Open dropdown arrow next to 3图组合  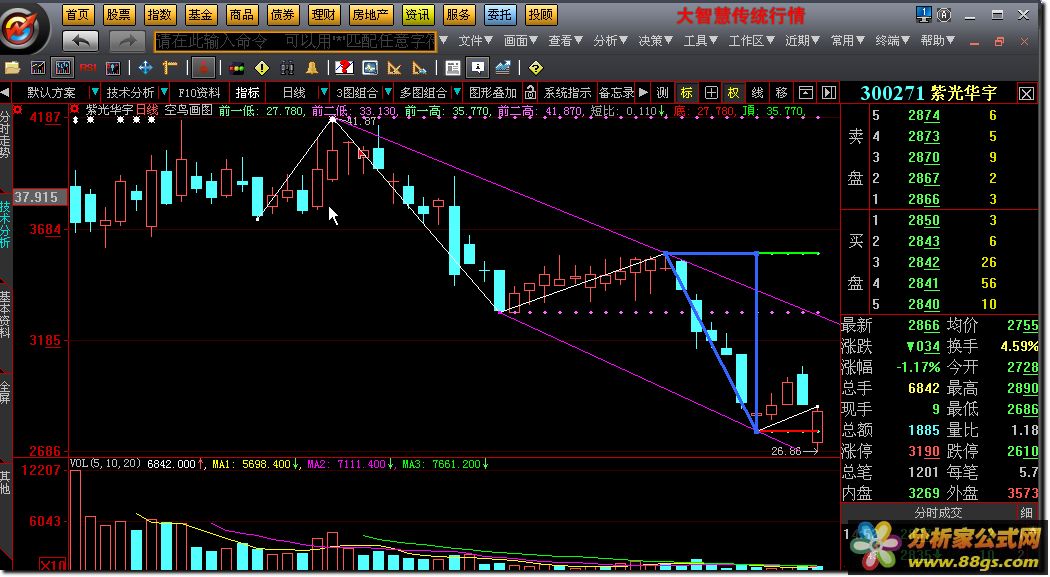click(x=388, y=92)
